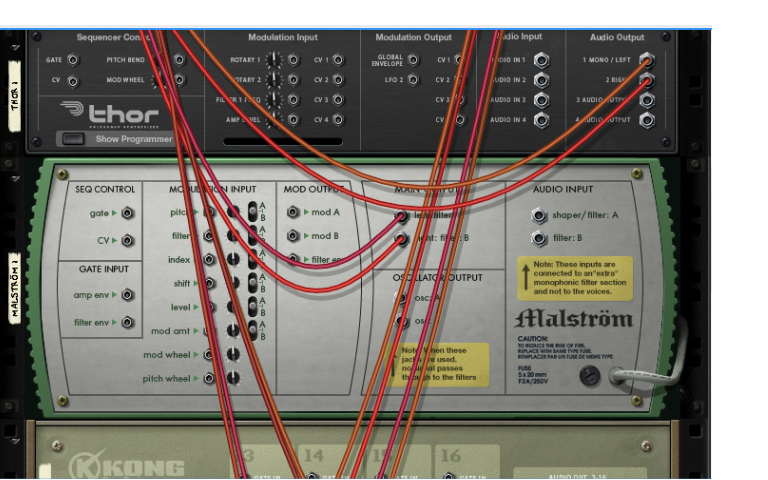Screen dimensions: 768x480
Task: Click Malström main output left filter A jack
Action: (x=401, y=216)
